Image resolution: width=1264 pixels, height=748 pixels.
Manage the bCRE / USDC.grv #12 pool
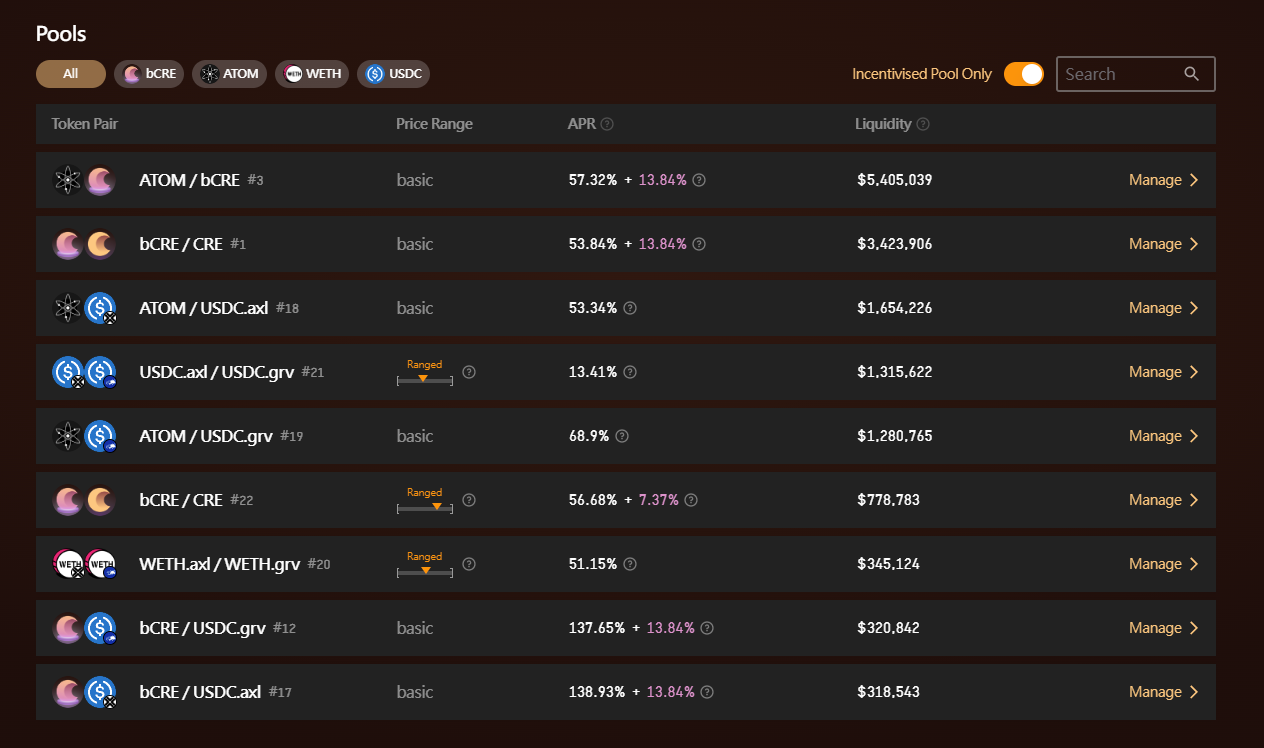coord(1164,628)
